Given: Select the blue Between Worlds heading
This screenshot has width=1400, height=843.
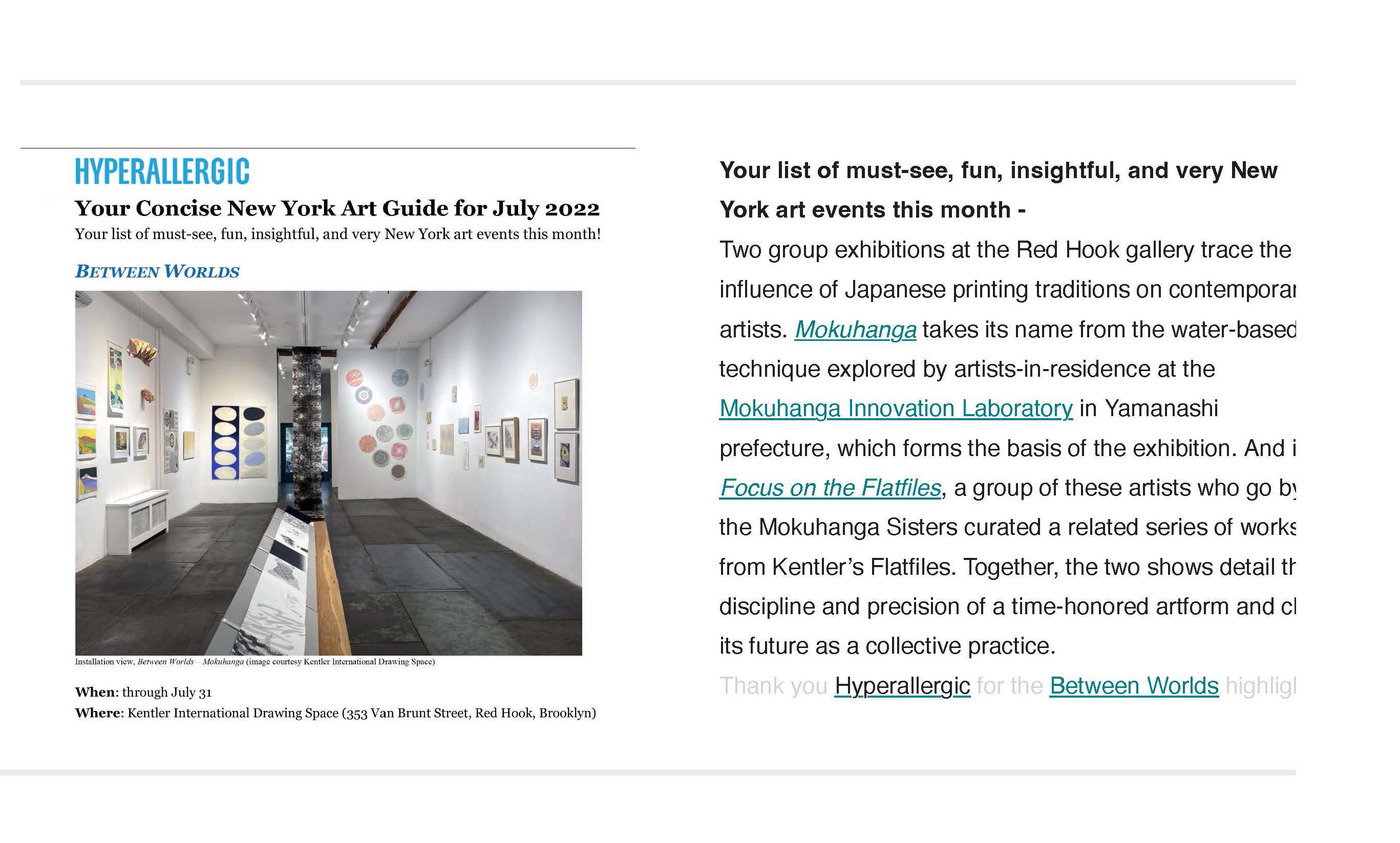Looking at the screenshot, I should tap(157, 272).
